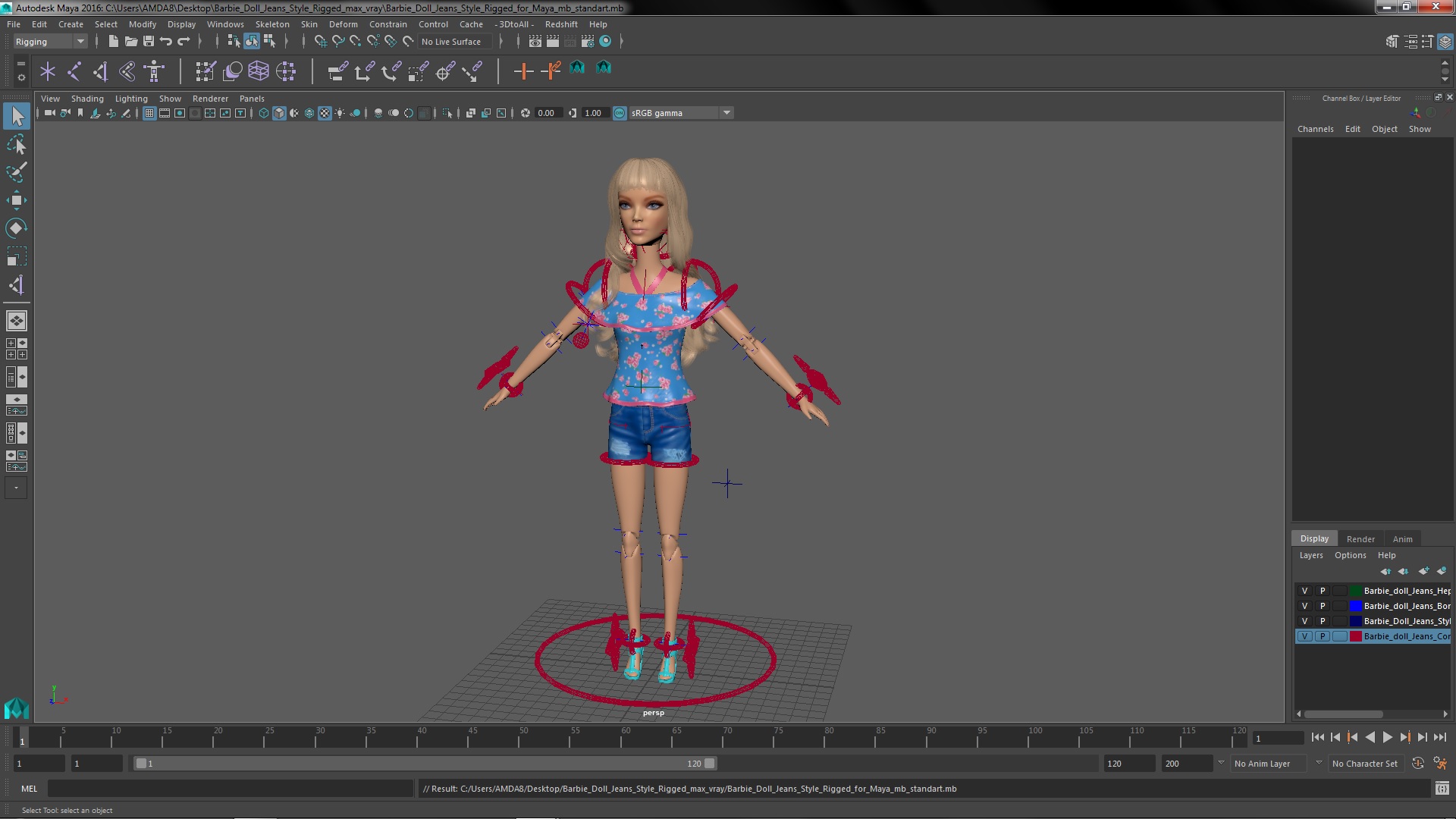This screenshot has height=819, width=1456.
Task: Click the time range slider bar
Action: click(x=425, y=764)
